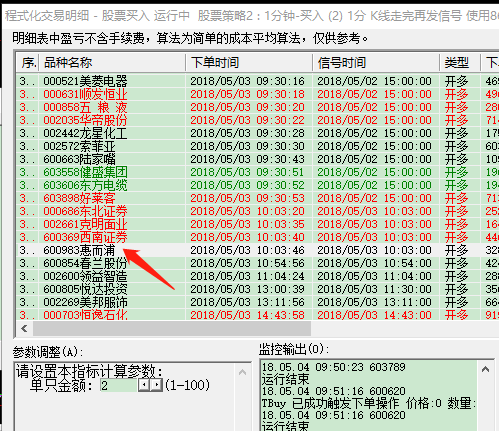Select row 600983惠而浦
The image size is (499, 431).
click(x=257, y=250)
